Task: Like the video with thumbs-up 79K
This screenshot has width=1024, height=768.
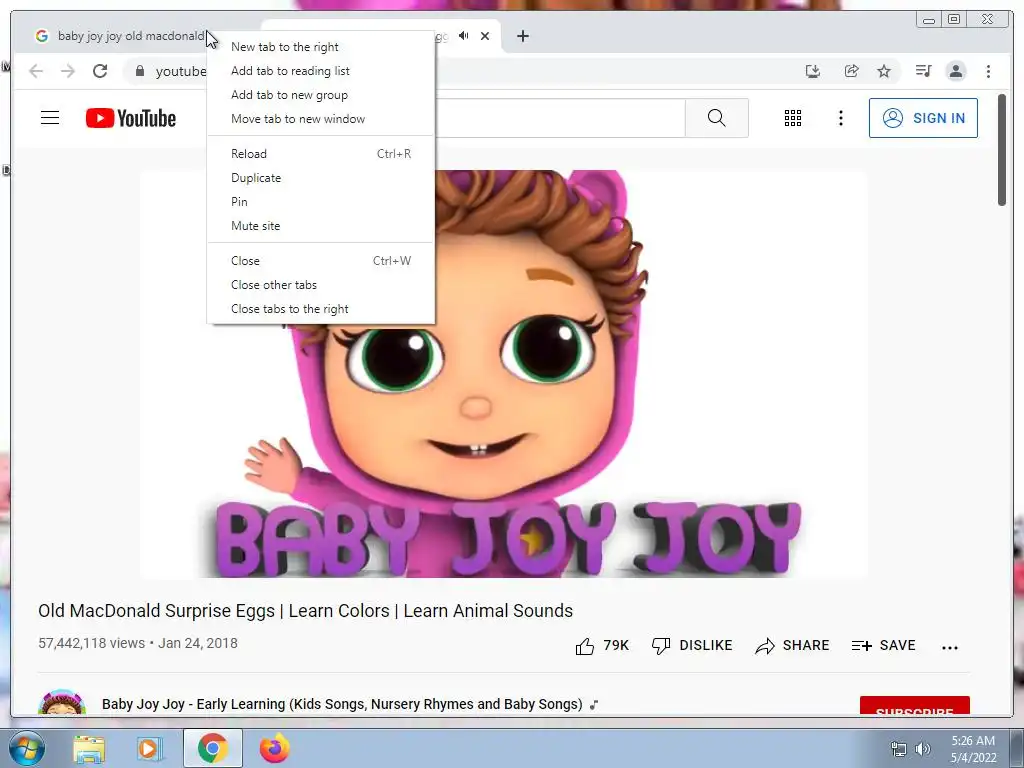Action: [602, 645]
